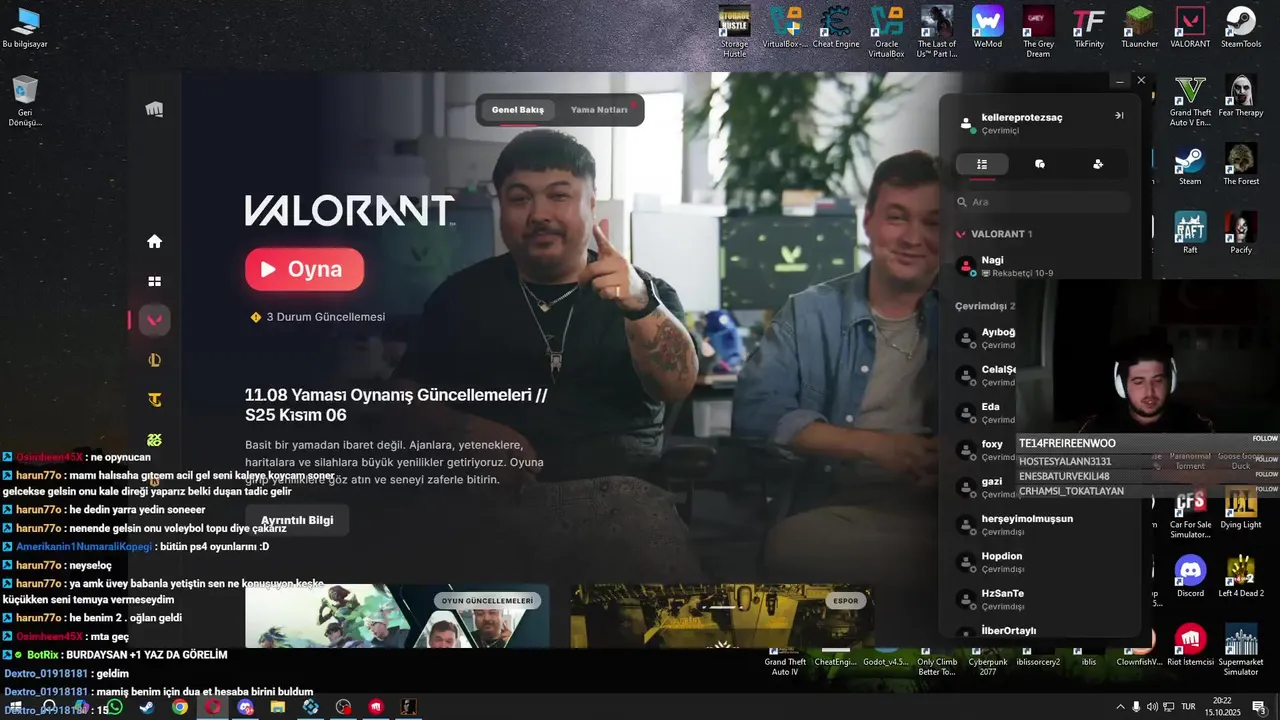Open the Ayrıntılı Bilgi details button

tap(297, 520)
